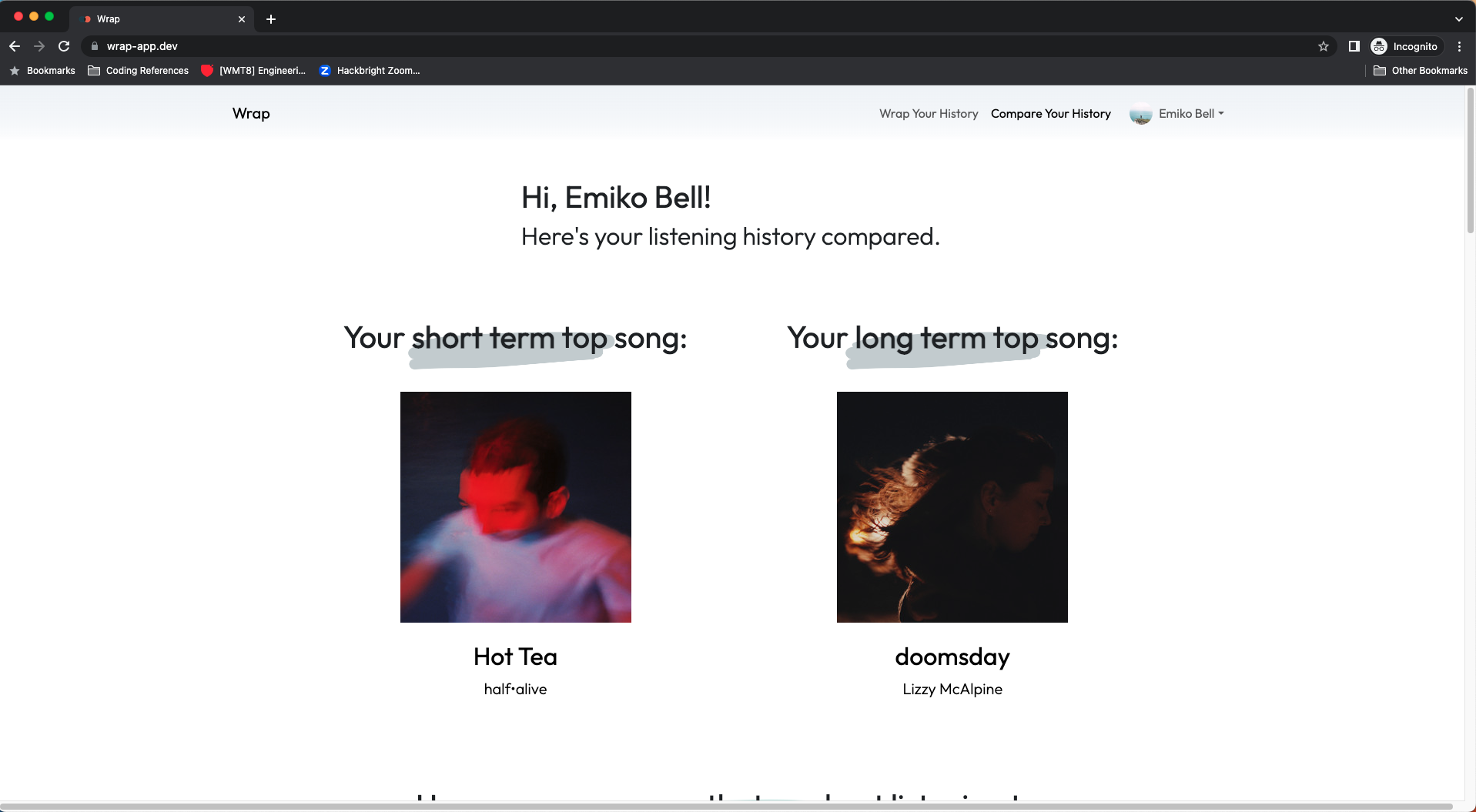Close the Wrap tab

[x=242, y=19]
